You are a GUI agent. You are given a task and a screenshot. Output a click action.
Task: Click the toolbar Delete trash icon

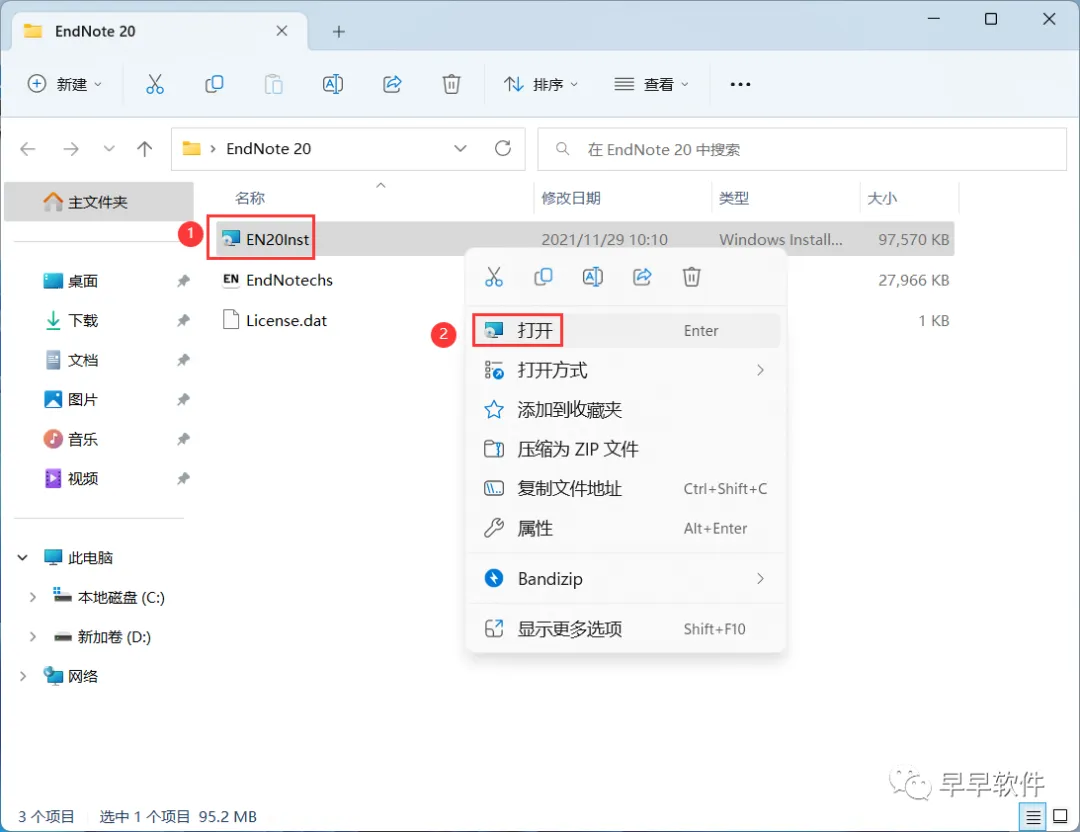[451, 84]
